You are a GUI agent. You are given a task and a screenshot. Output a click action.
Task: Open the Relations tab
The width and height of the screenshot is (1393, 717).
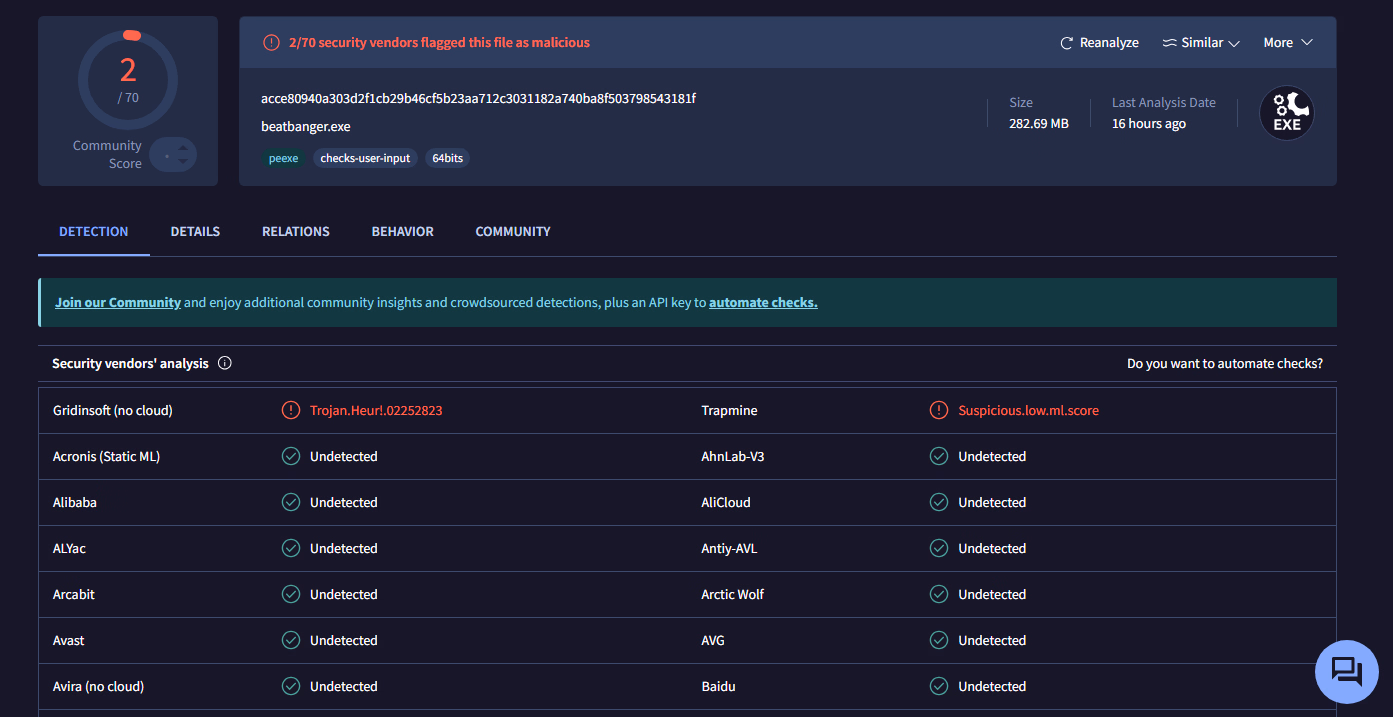295,231
